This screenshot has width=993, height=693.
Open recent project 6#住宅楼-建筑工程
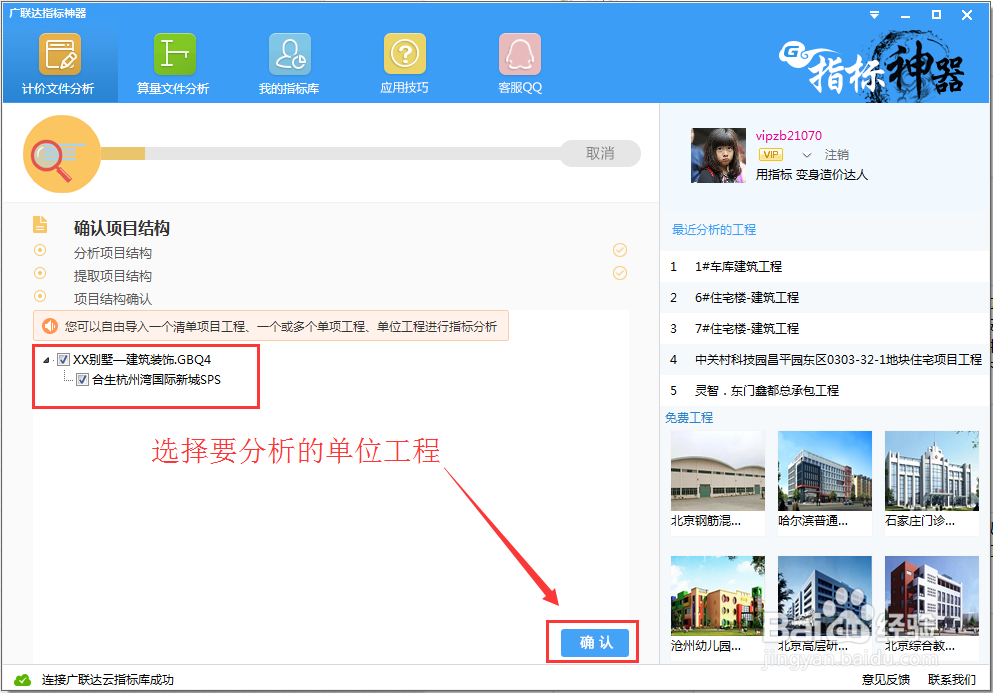point(823,298)
